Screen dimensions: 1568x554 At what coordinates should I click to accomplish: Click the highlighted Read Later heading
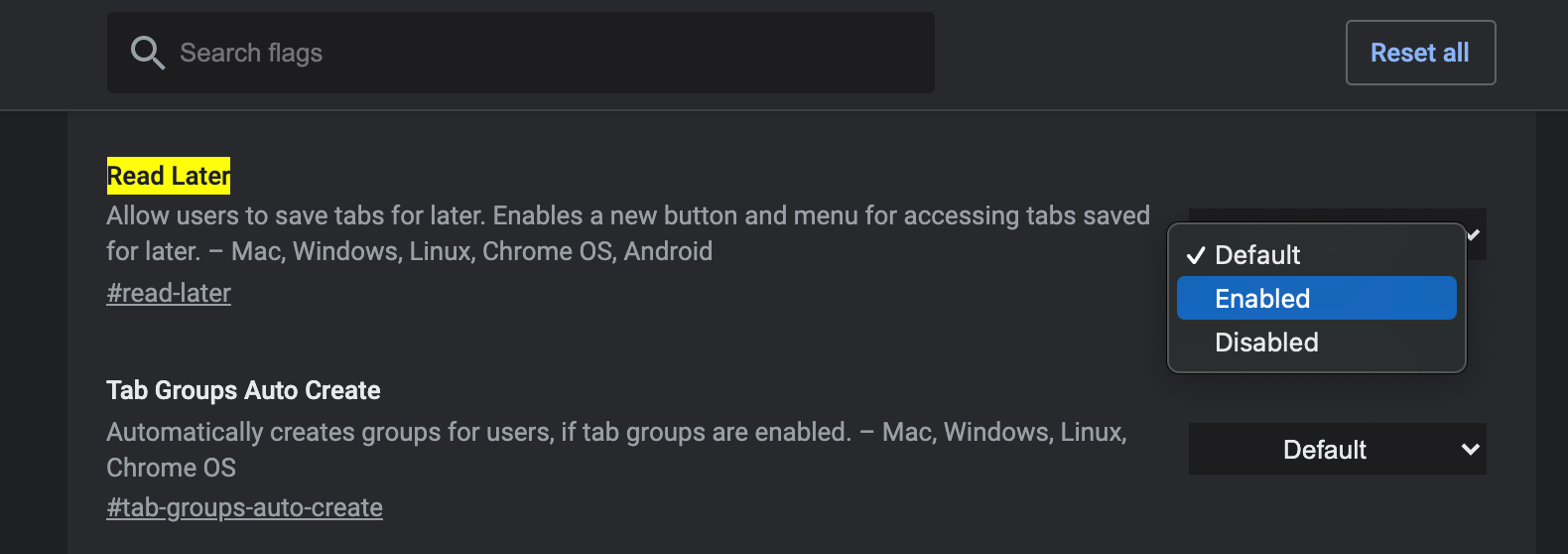[169, 176]
